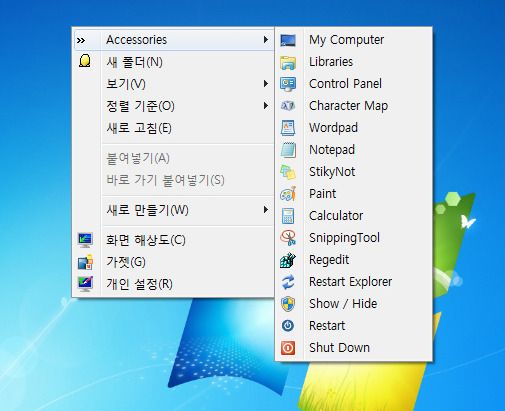Select 새로 고침(E) to refresh
Viewport: 505px width, 411px height.
pos(173,128)
